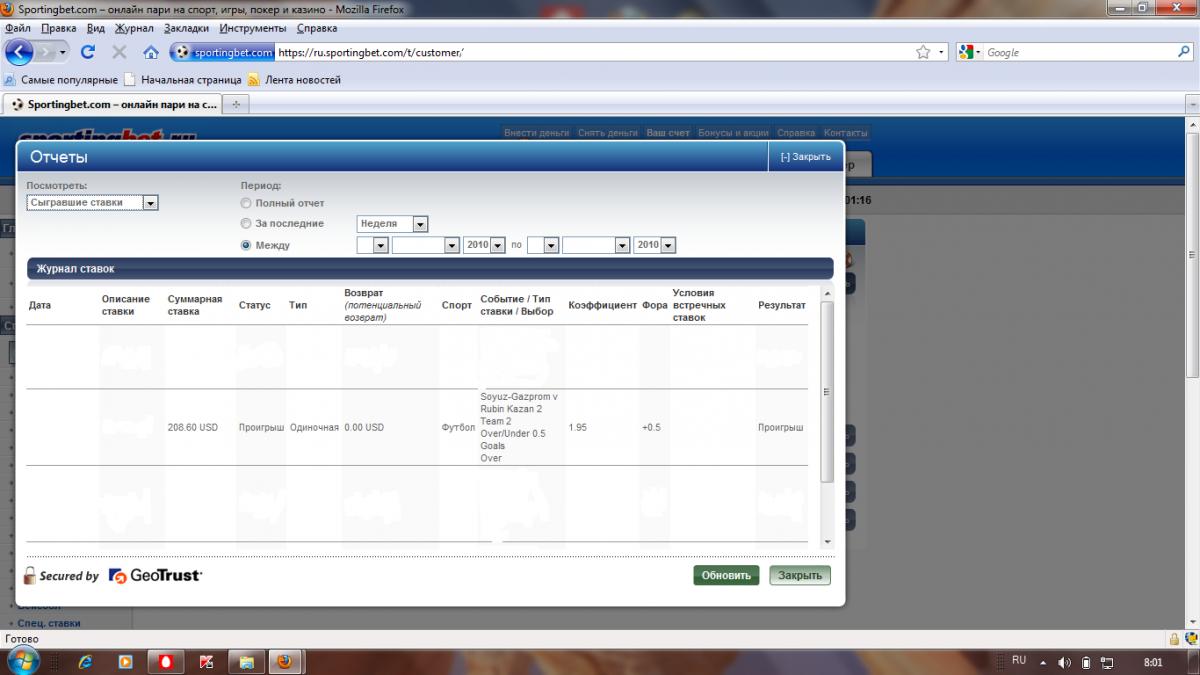Open the Firefox home page icon
The image size is (1200, 675).
150,52
